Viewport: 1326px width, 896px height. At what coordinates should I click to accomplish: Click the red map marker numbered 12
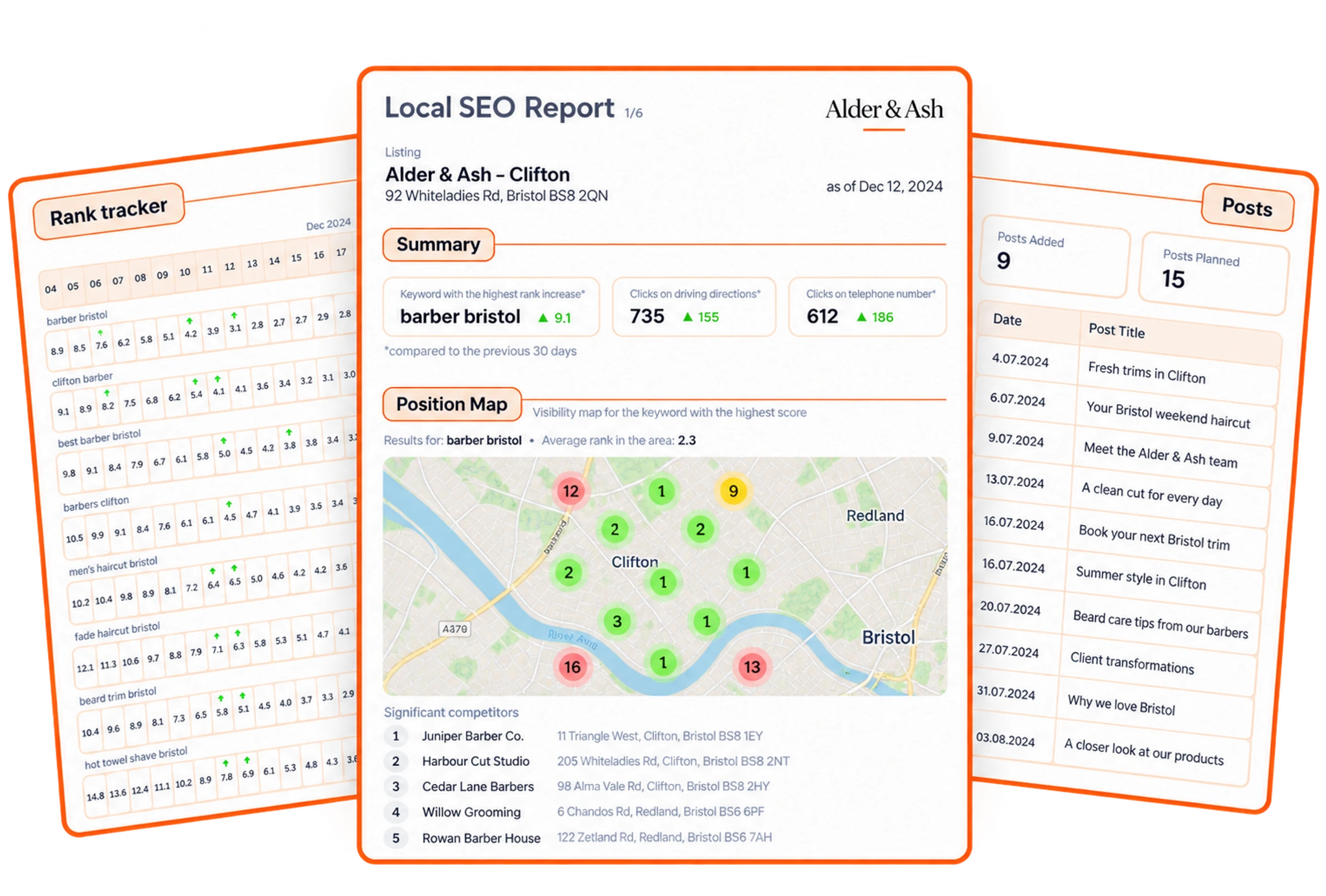tap(570, 491)
